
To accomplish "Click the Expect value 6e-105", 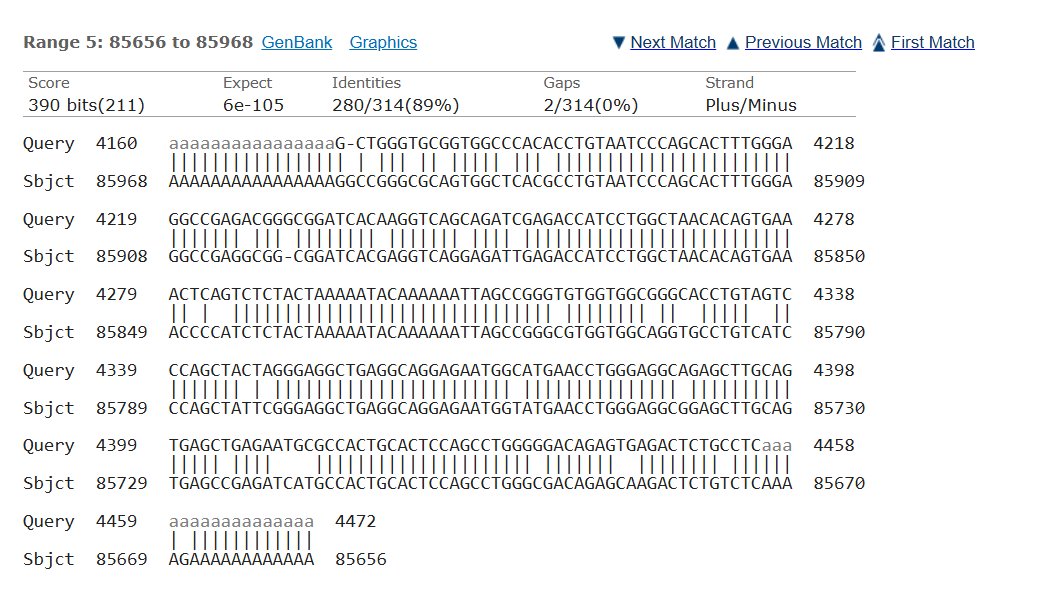I will 254,105.
